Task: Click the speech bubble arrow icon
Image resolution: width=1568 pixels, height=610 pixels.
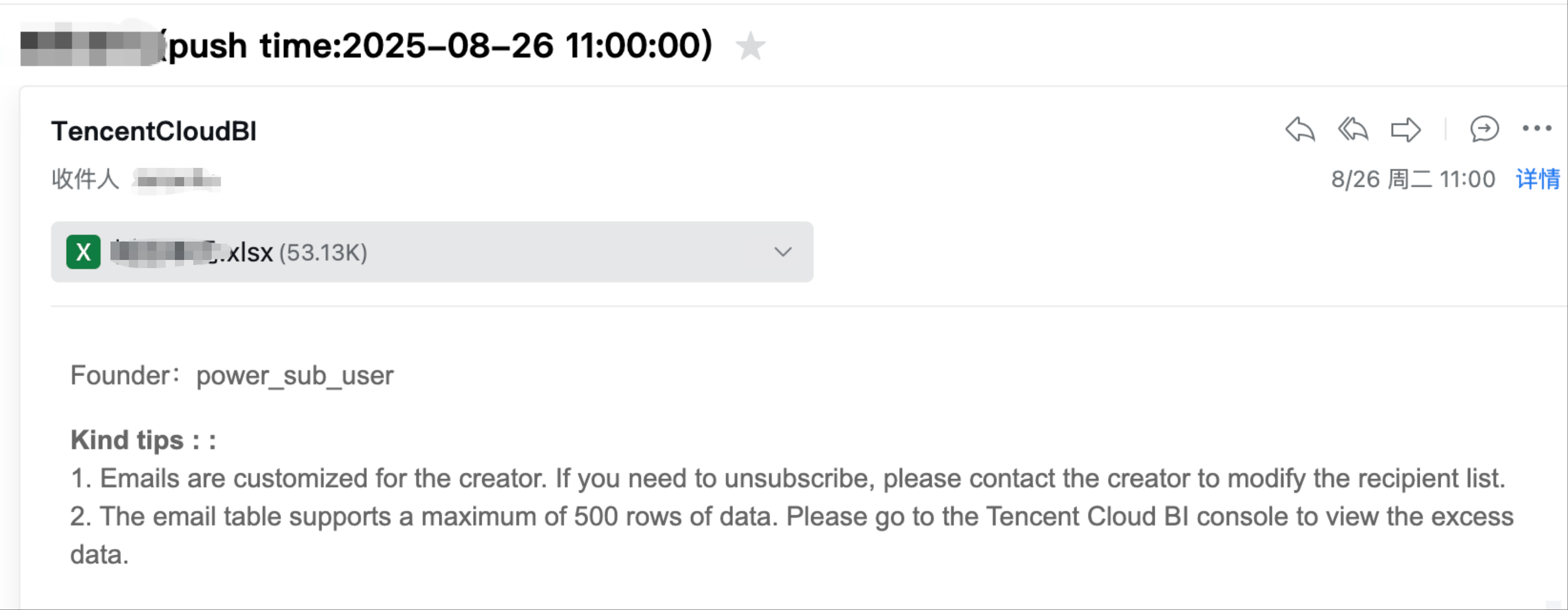Action: coord(1484,129)
